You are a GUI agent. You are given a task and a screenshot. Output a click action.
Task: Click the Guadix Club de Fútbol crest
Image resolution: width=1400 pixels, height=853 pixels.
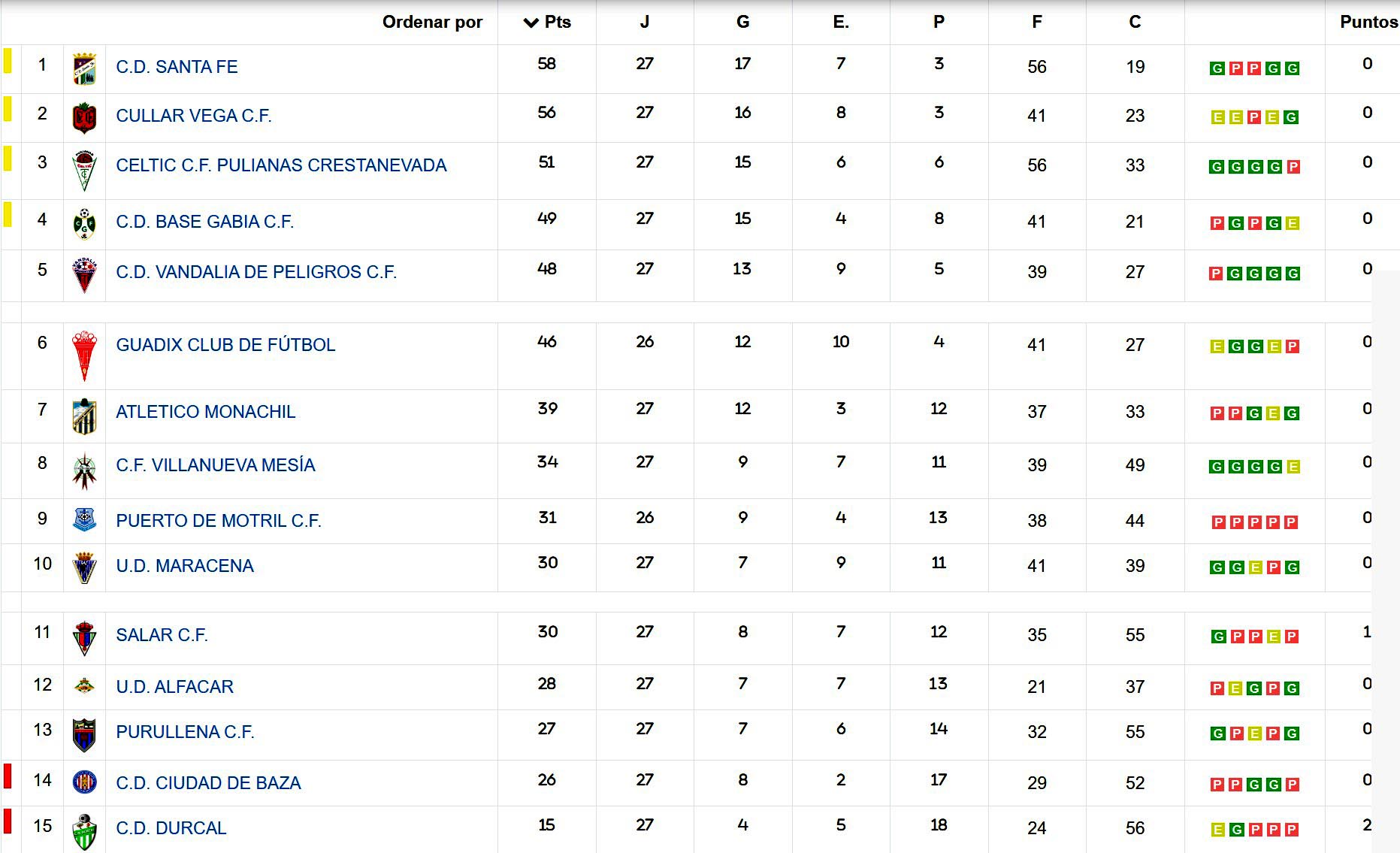pyautogui.click(x=84, y=355)
